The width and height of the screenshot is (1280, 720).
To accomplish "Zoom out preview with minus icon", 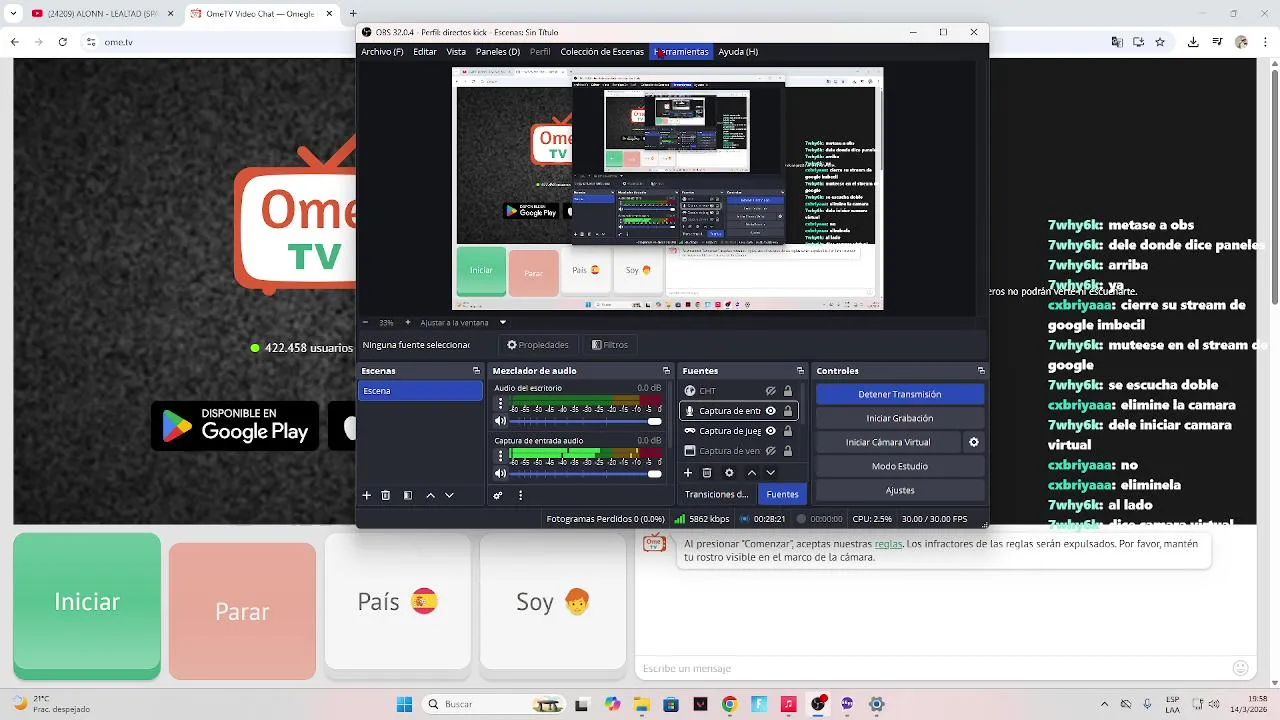I will point(365,323).
